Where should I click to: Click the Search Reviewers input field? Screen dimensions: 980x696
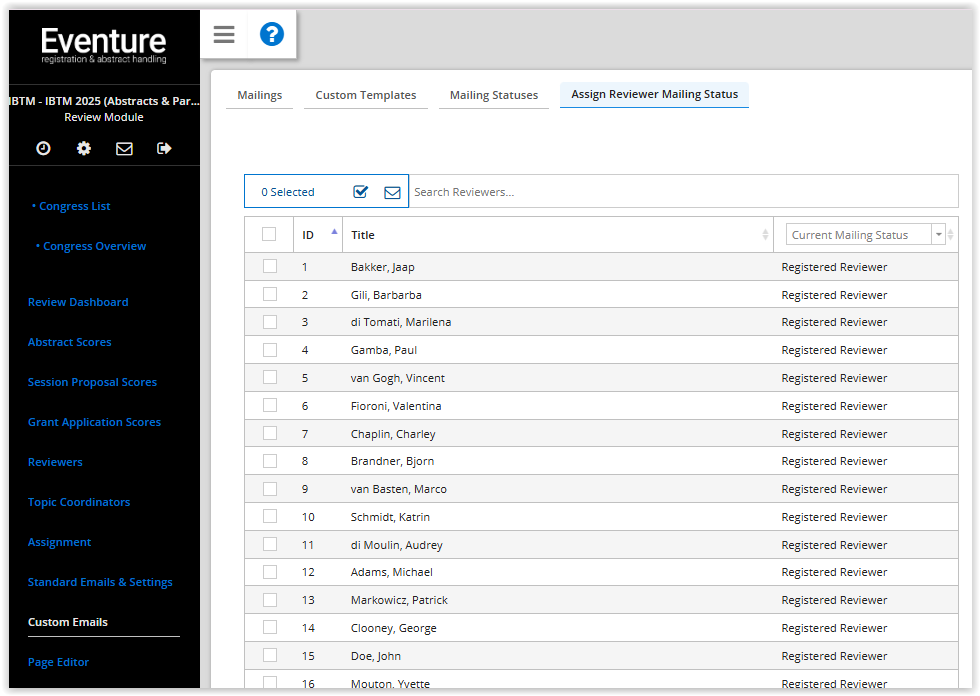680,192
